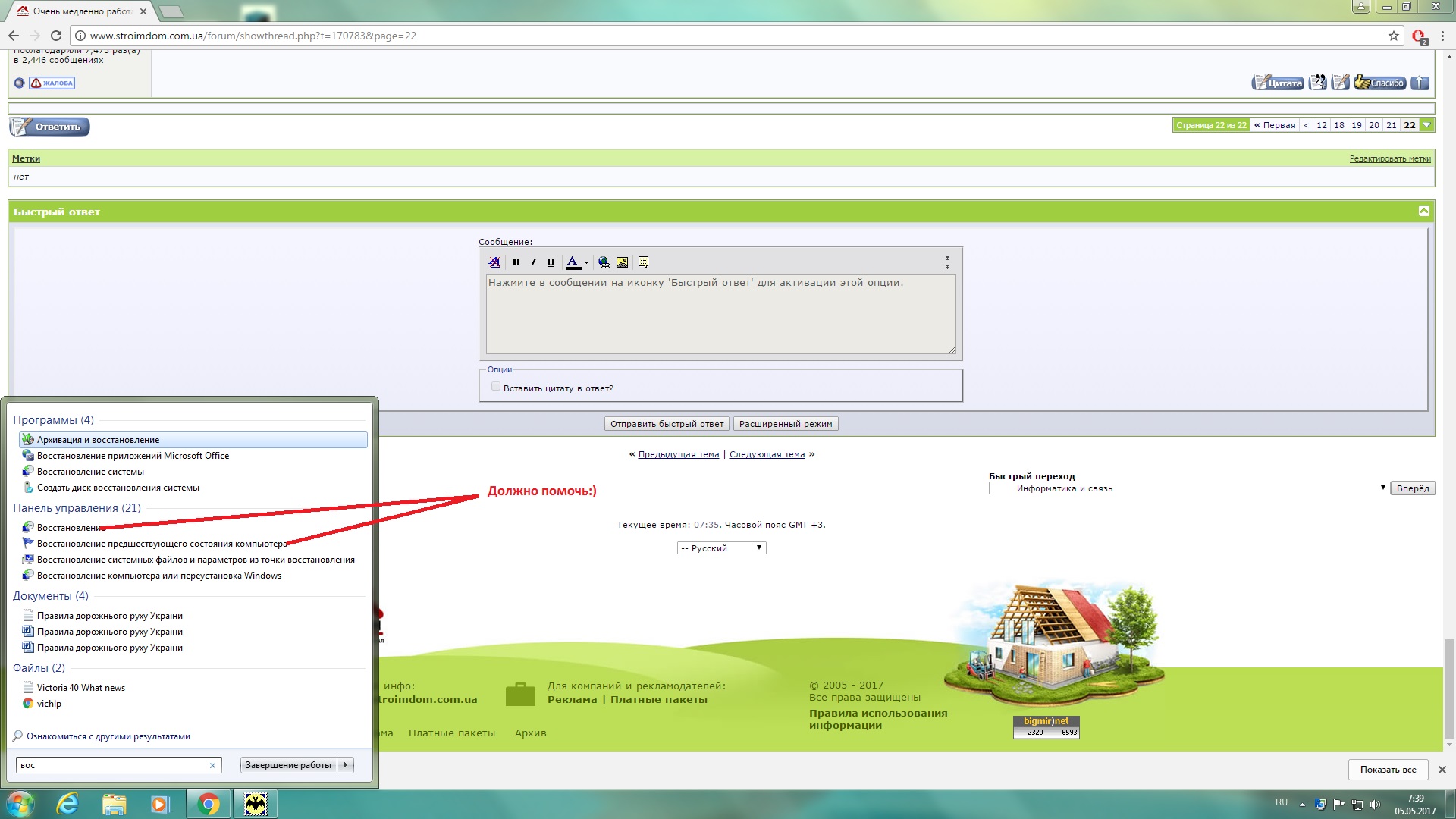This screenshot has height=819, width=1456.
Task: Click the user online status icon
Action: (20, 83)
